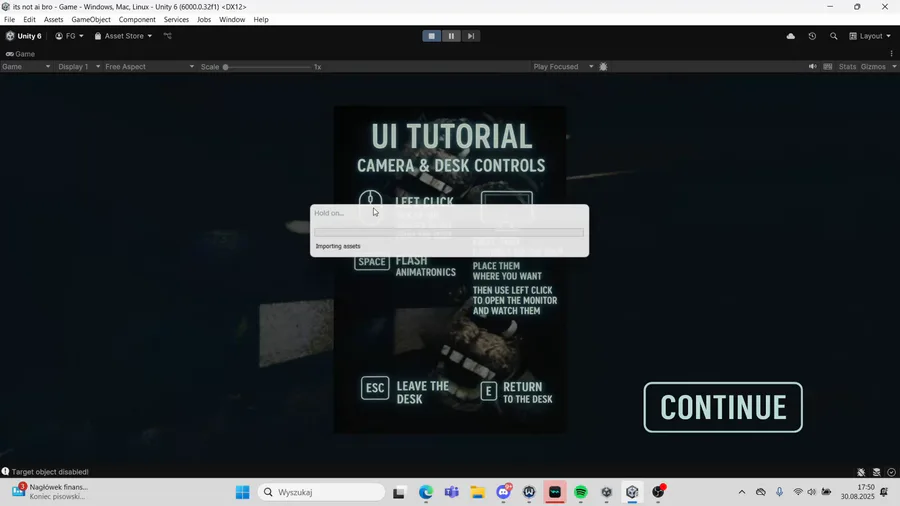Open Discord from taskbar
The image size is (900, 506).
coord(504,492)
